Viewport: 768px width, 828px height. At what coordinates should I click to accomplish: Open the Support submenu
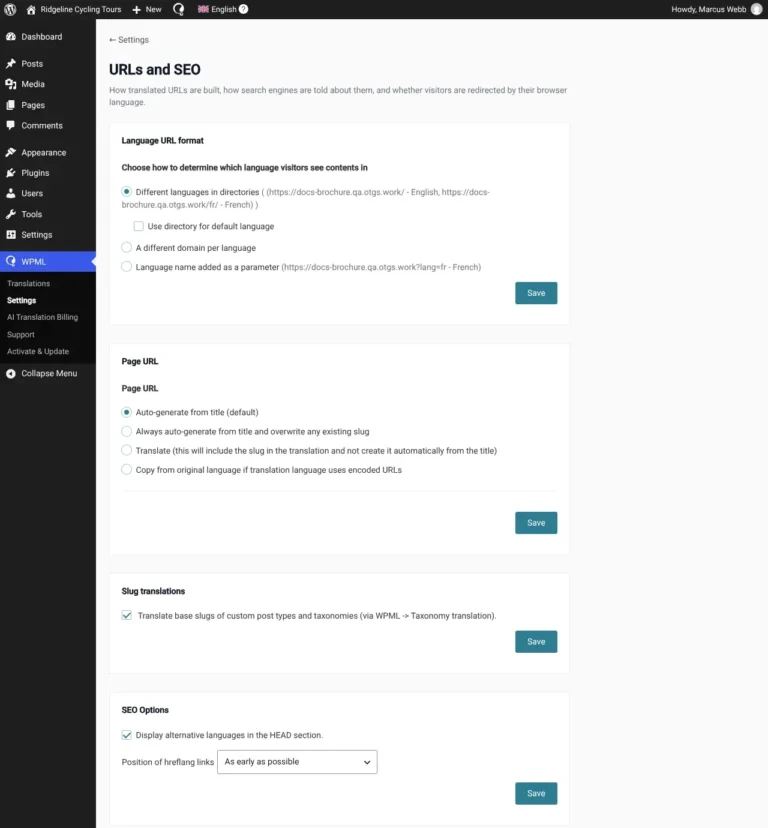[21, 334]
